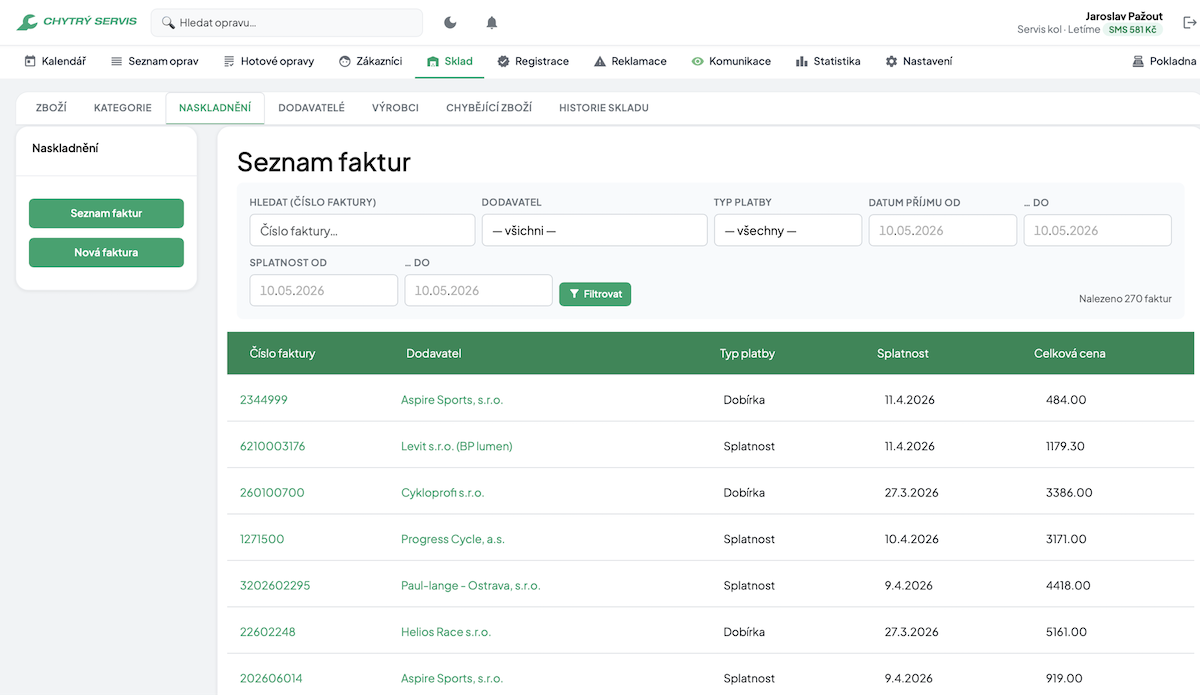Open Statistika section
The width and height of the screenshot is (1200, 695).
point(828,61)
